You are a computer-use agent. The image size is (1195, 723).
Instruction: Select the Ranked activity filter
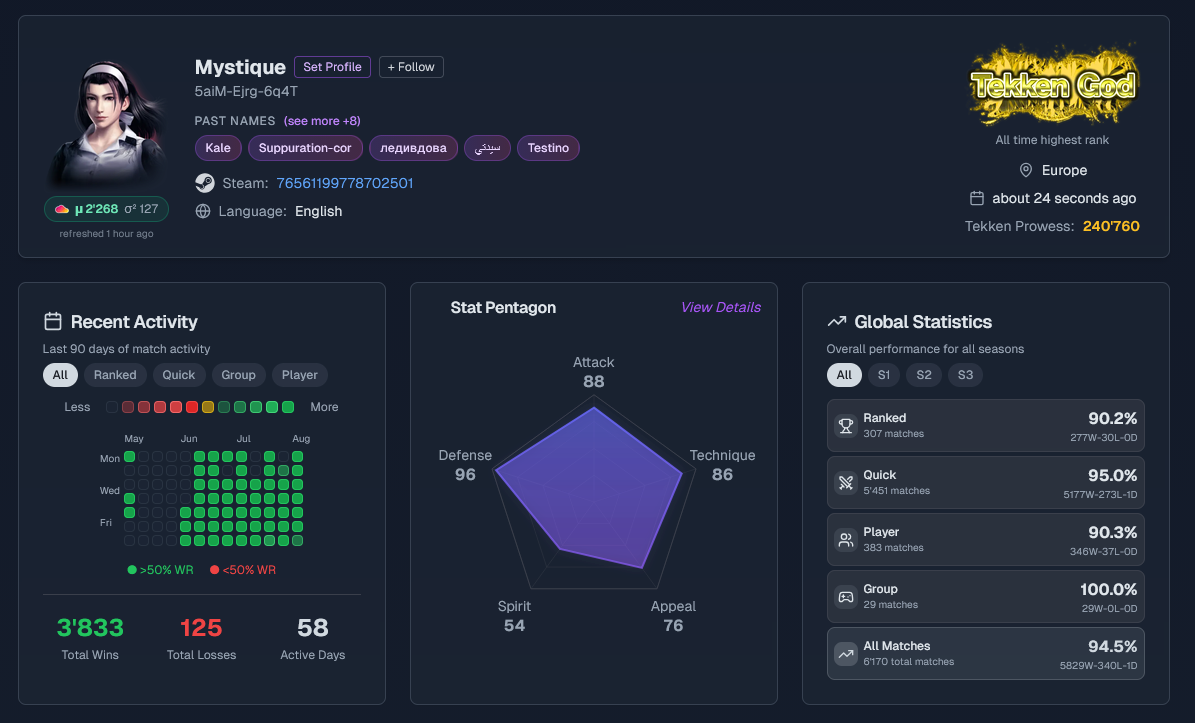tap(115, 375)
